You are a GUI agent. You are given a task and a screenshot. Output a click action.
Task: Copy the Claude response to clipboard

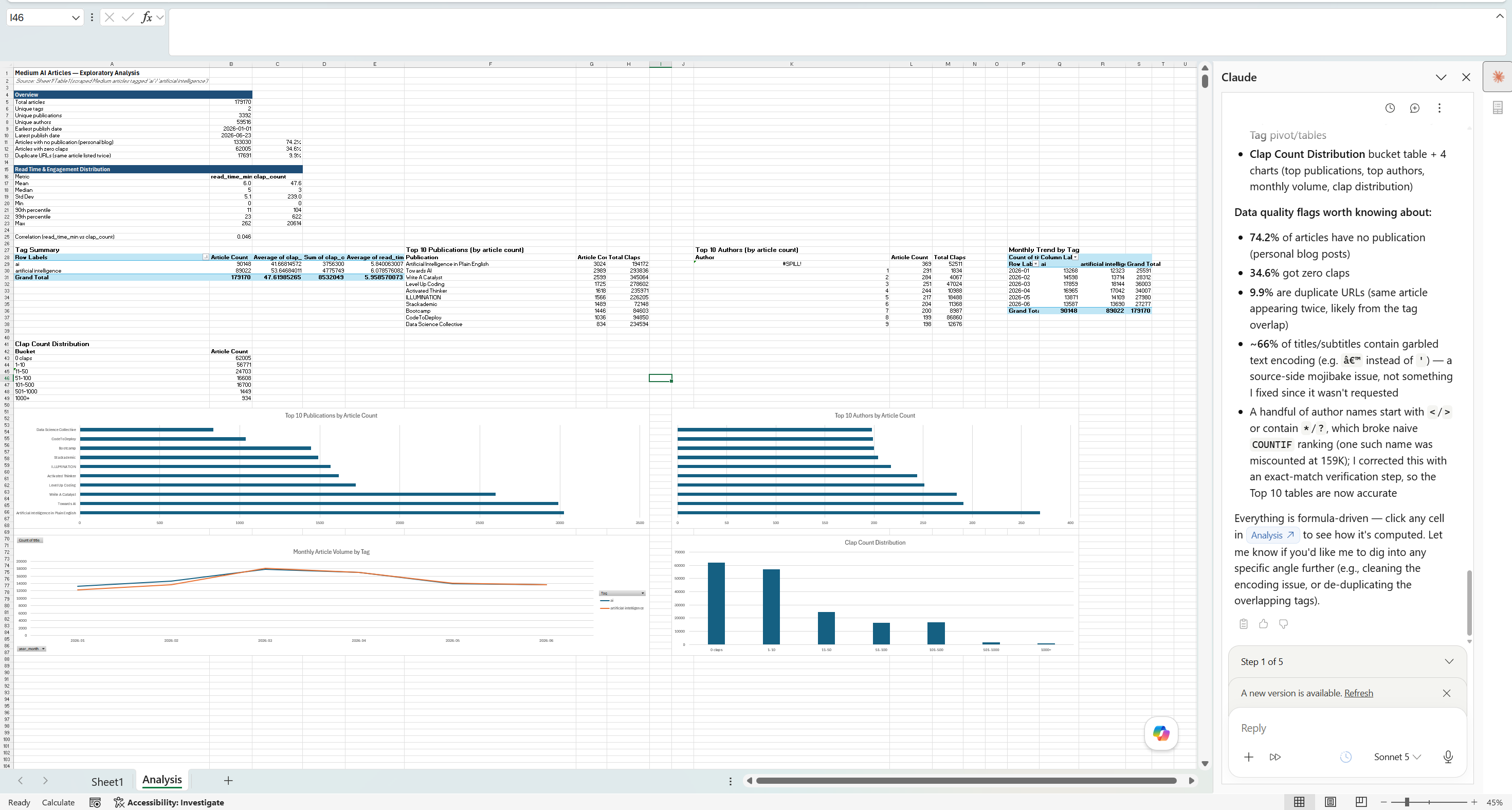click(x=1243, y=624)
